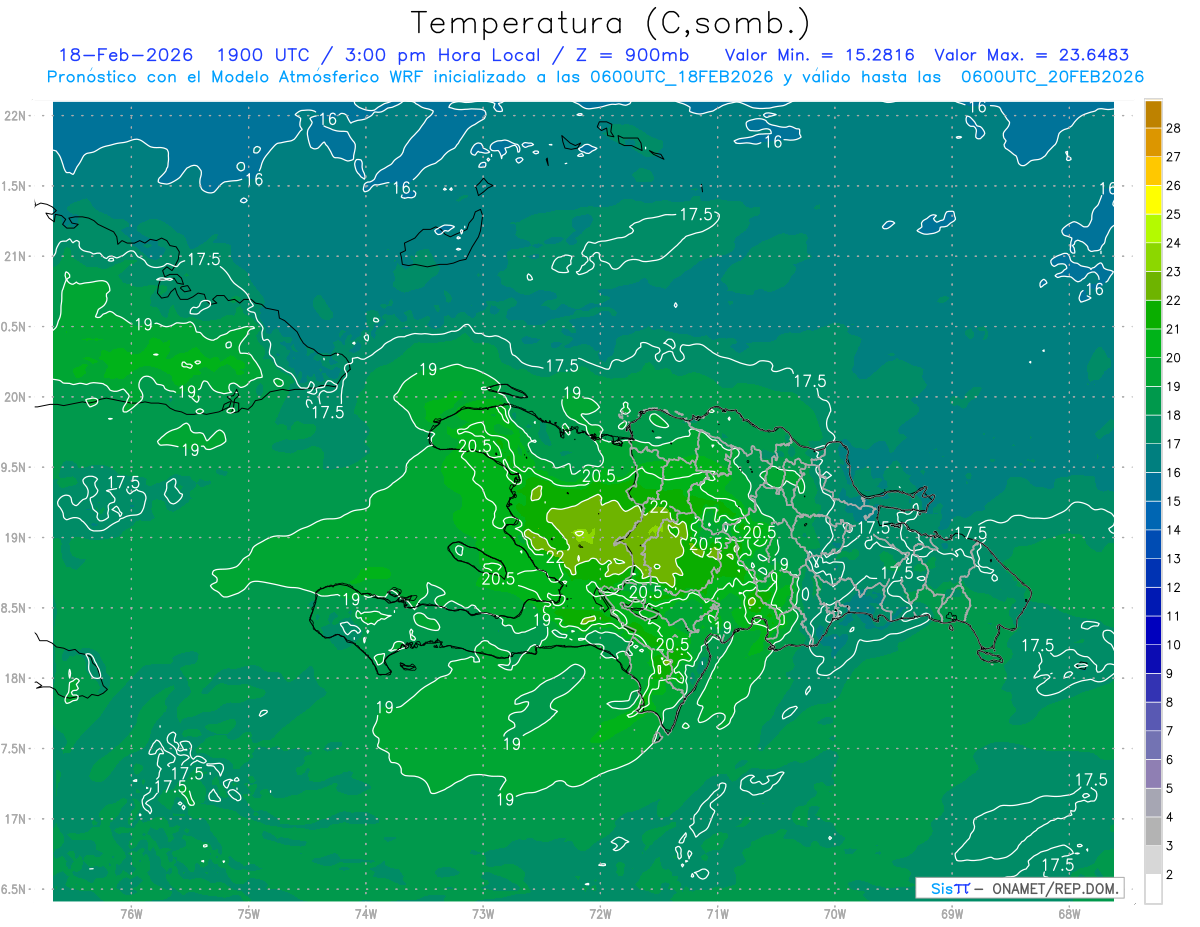Click the longitude axis label "76W"

tap(131, 913)
